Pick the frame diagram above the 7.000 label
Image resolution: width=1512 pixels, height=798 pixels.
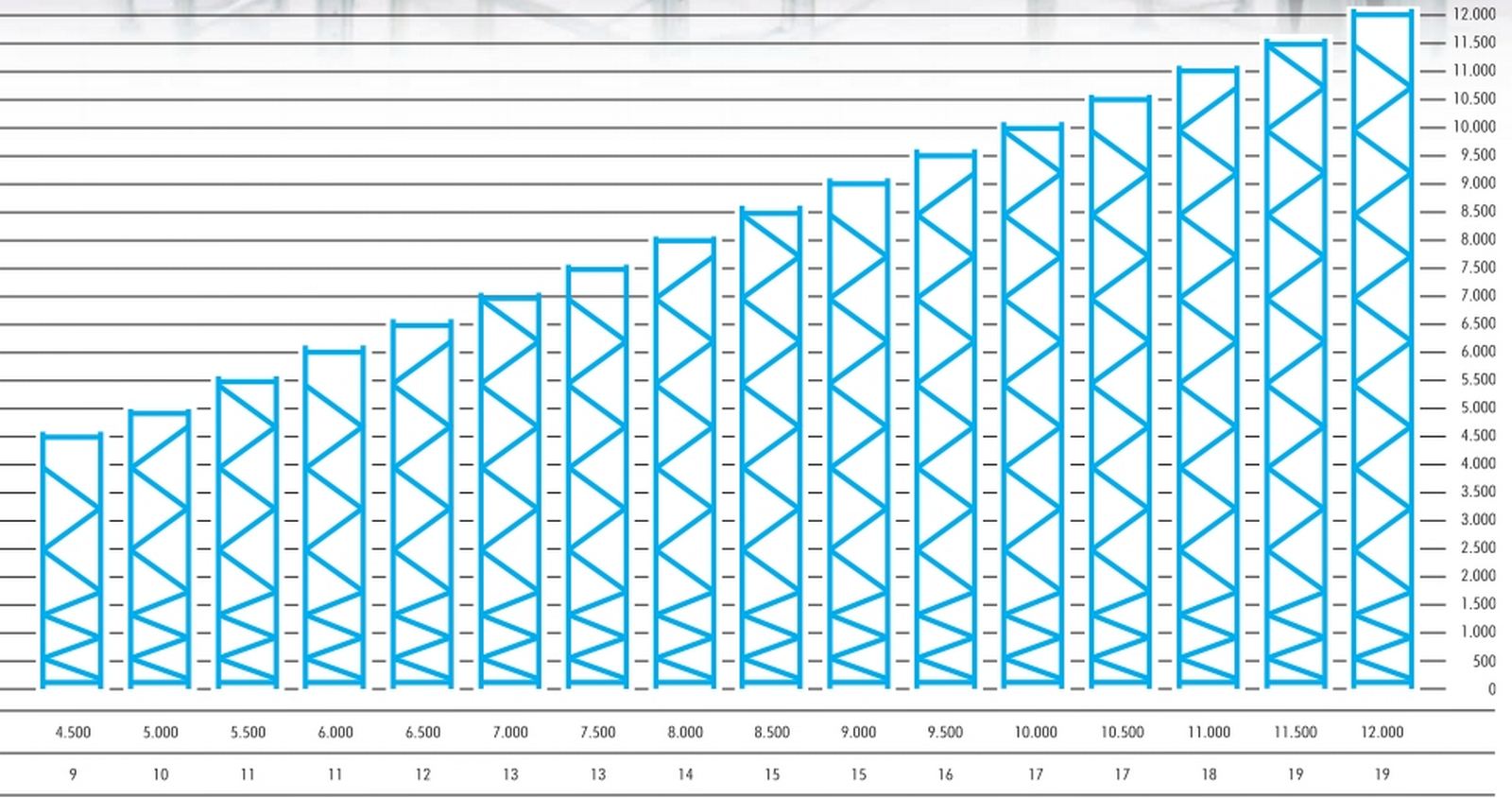[x=509, y=490]
